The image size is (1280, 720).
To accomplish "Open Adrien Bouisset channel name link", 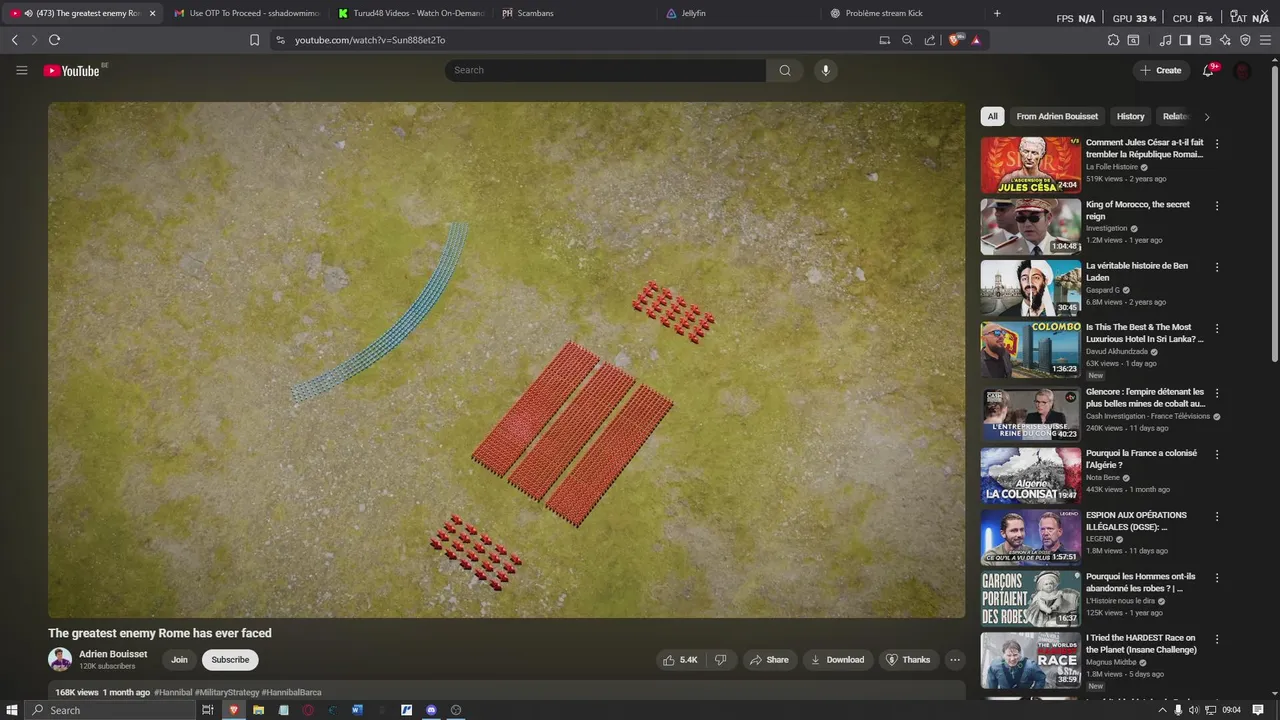I will point(113,654).
